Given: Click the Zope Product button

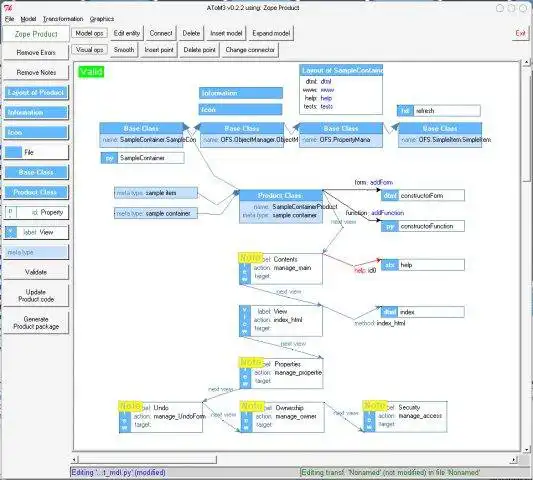Looking at the screenshot, I should click(36, 34).
